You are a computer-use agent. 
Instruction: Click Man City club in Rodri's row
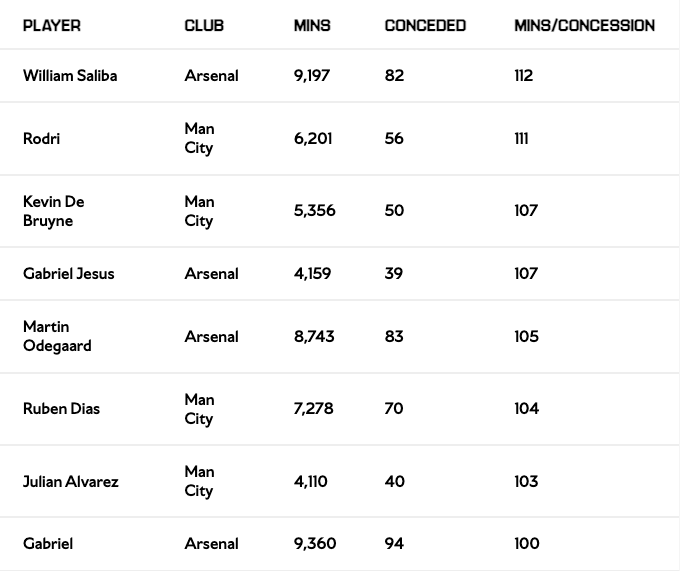(x=199, y=139)
